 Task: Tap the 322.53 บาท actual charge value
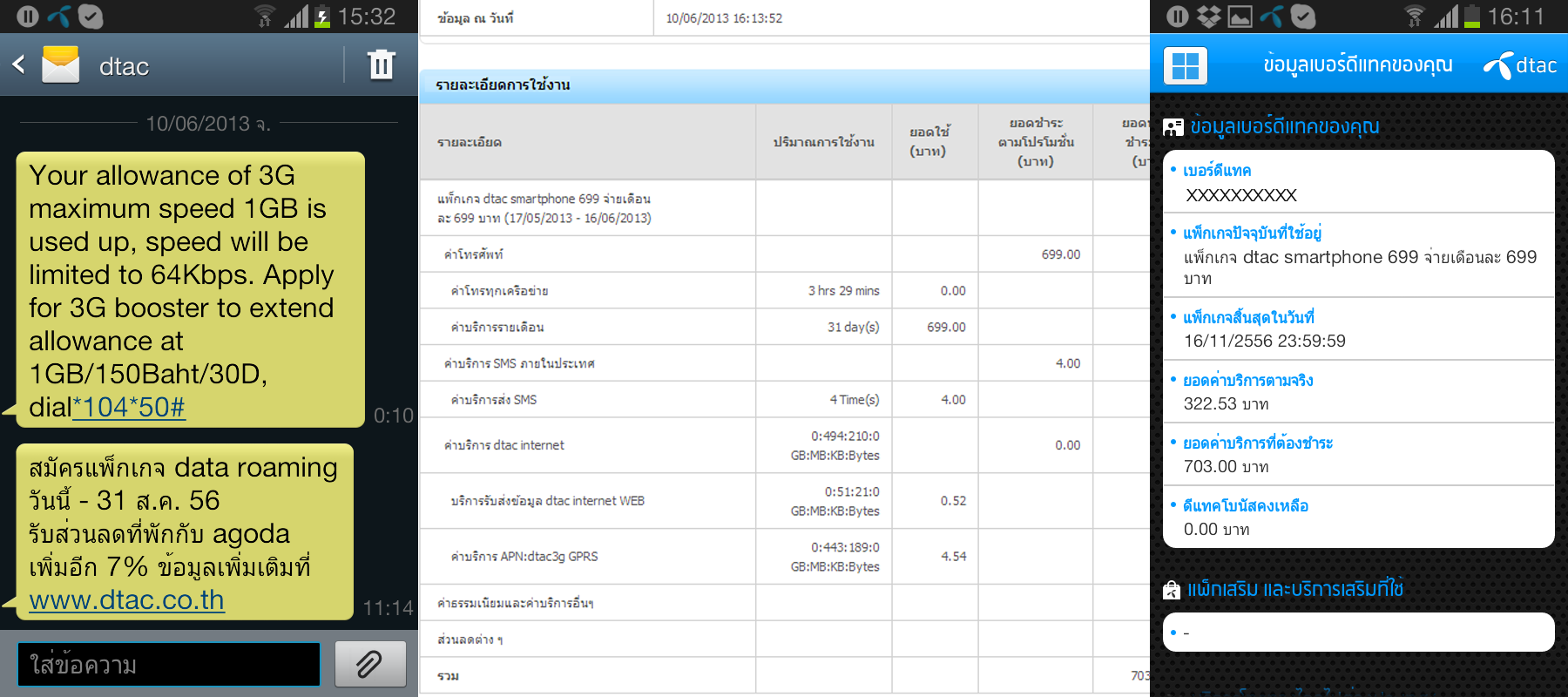[x=1226, y=404]
